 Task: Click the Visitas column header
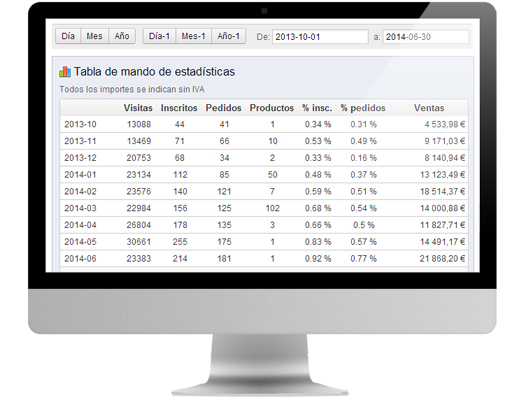(138, 108)
